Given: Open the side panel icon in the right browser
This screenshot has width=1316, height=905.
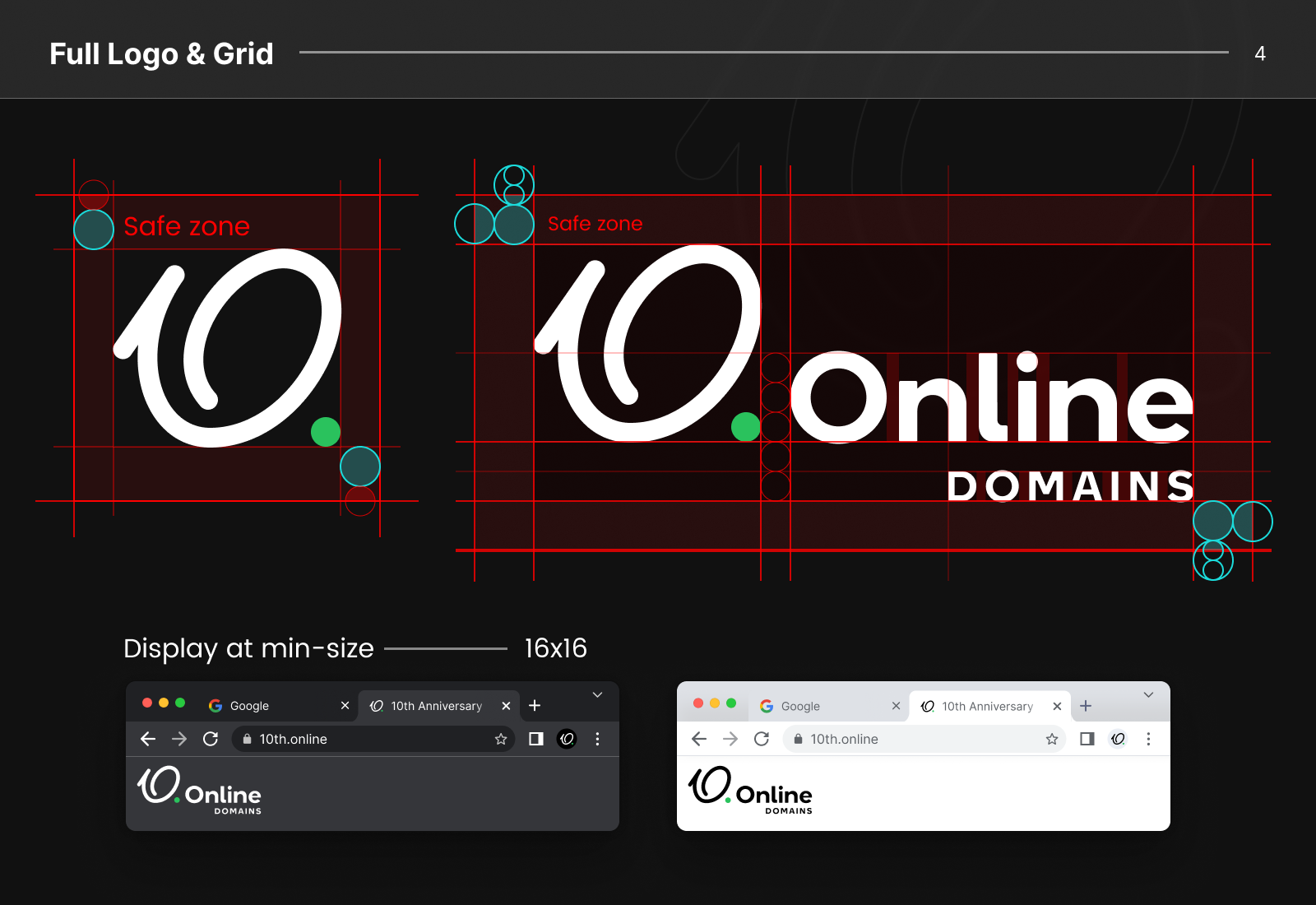Looking at the screenshot, I should coord(1086,739).
